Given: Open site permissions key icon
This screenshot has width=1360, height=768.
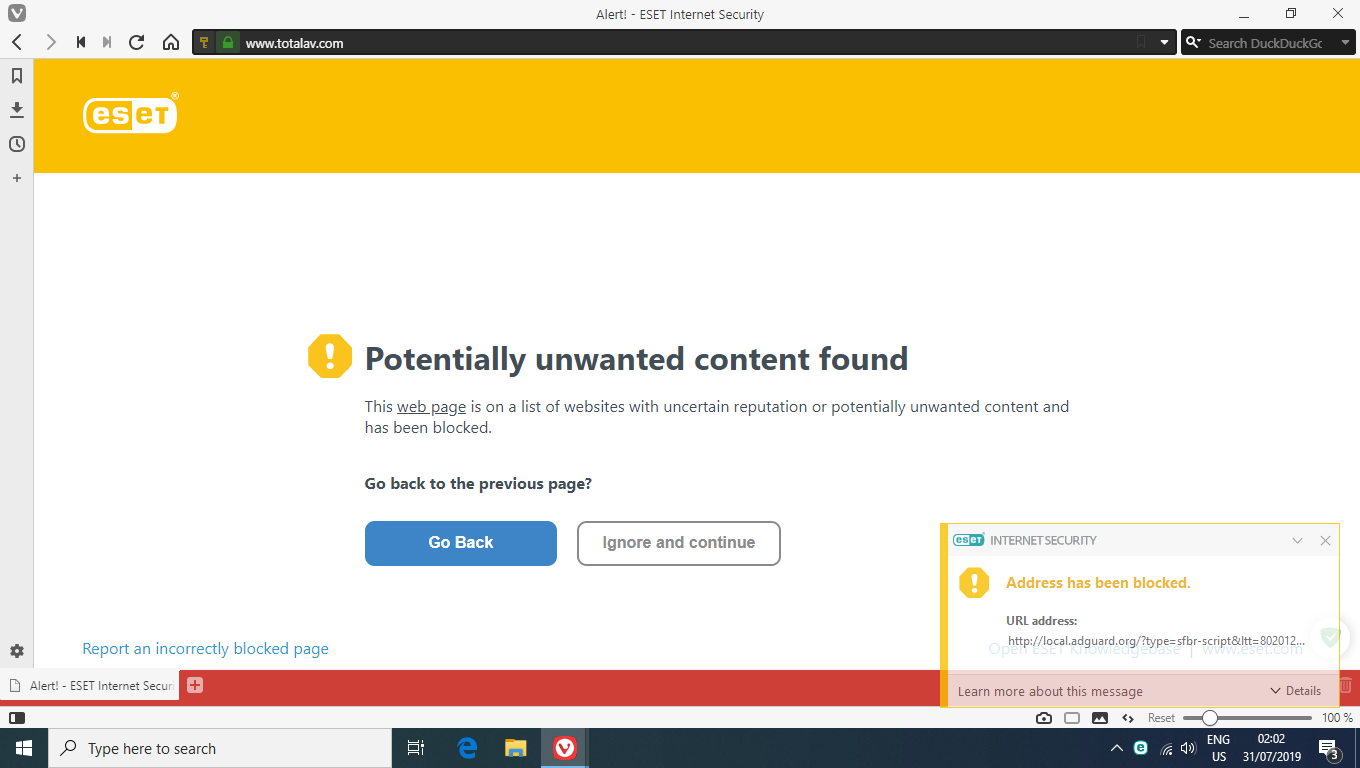Looking at the screenshot, I should point(205,42).
